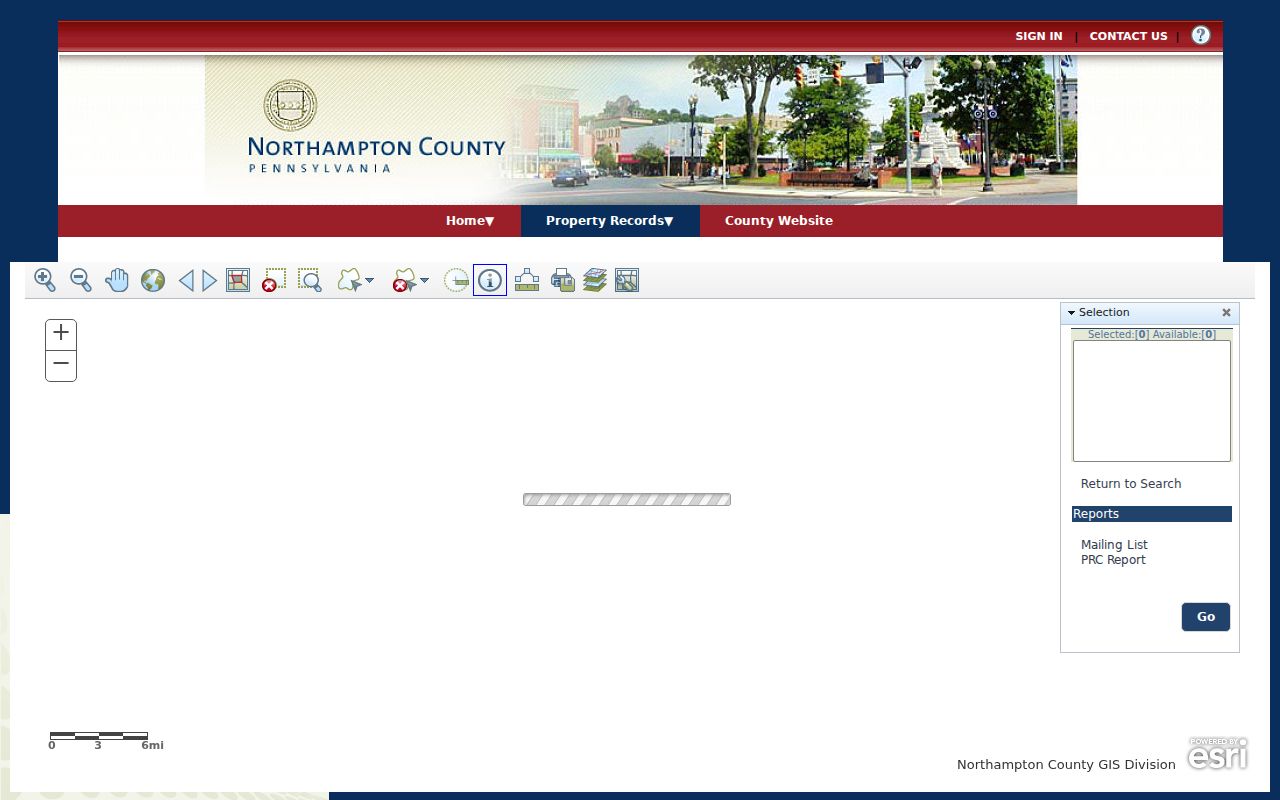1280x800 pixels.
Task: Click the Esri logo
Action: [x=1218, y=754]
